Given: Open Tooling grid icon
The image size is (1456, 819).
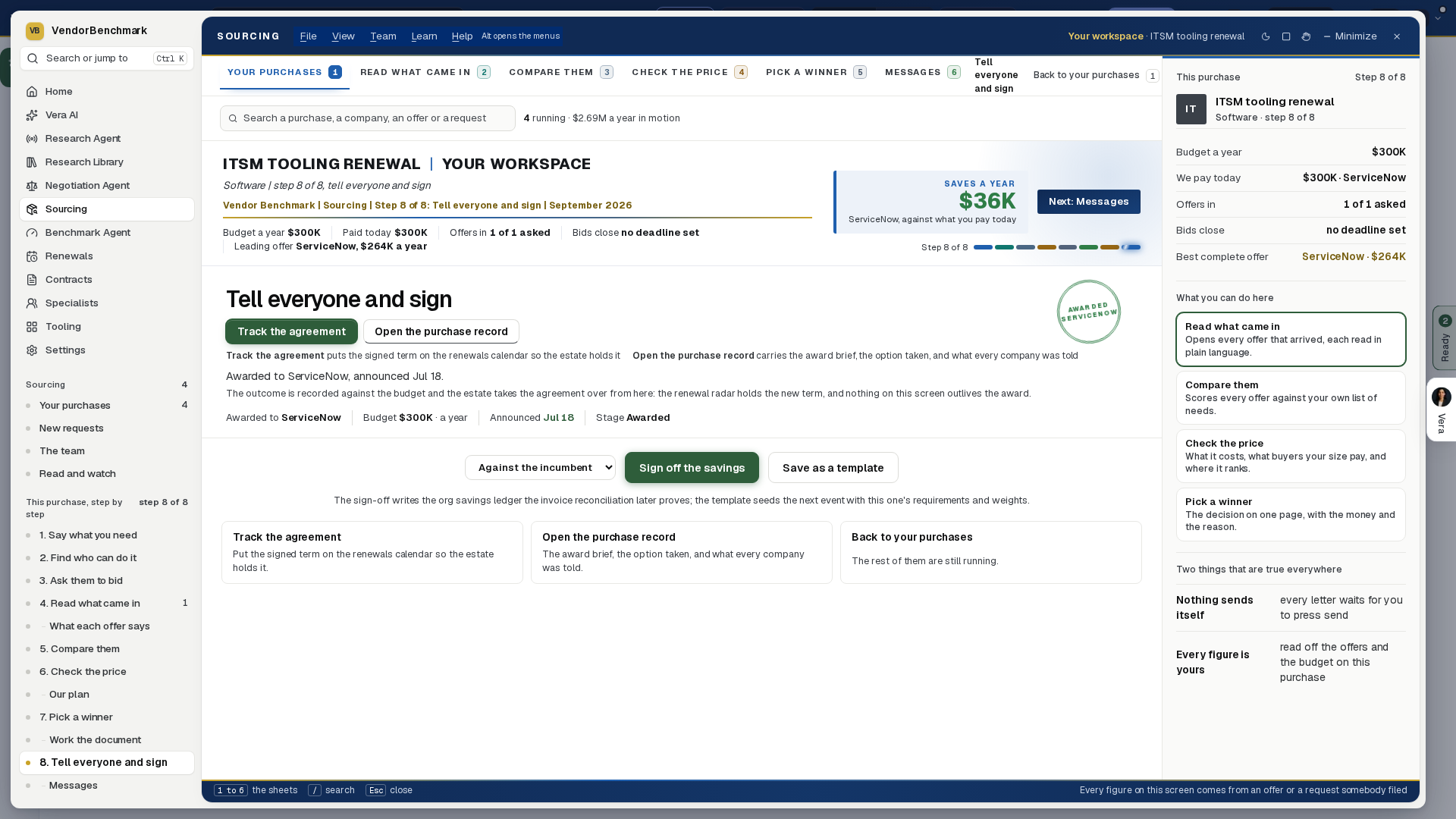Looking at the screenshot, I should click(x=32, y=327).
